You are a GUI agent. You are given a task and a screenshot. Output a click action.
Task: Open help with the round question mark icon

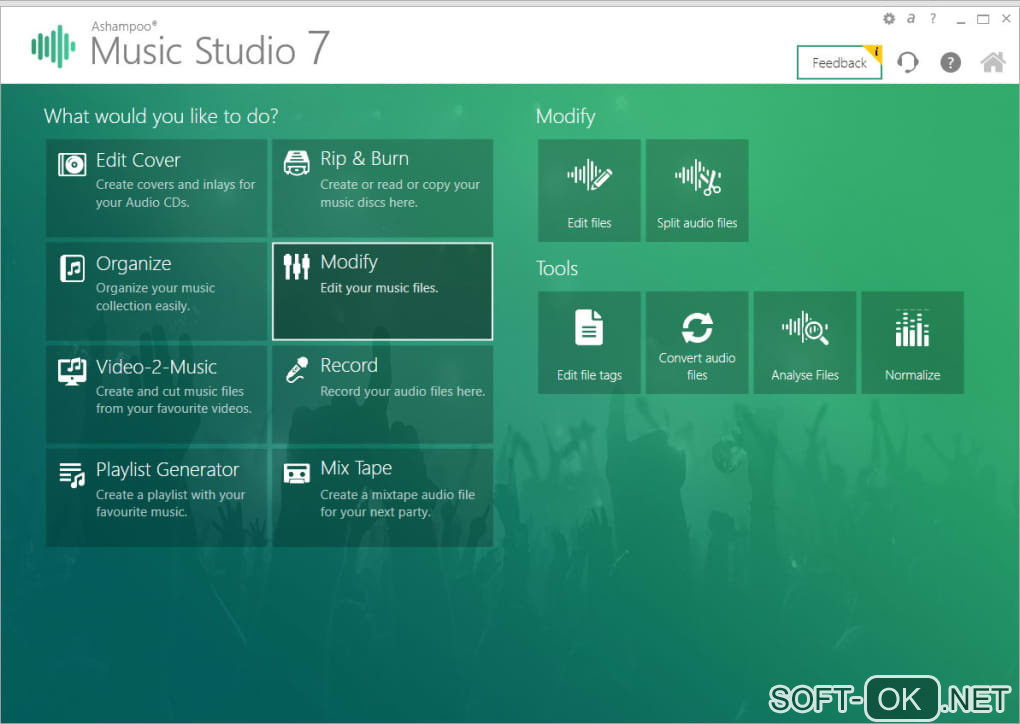[x=950, y=62]
